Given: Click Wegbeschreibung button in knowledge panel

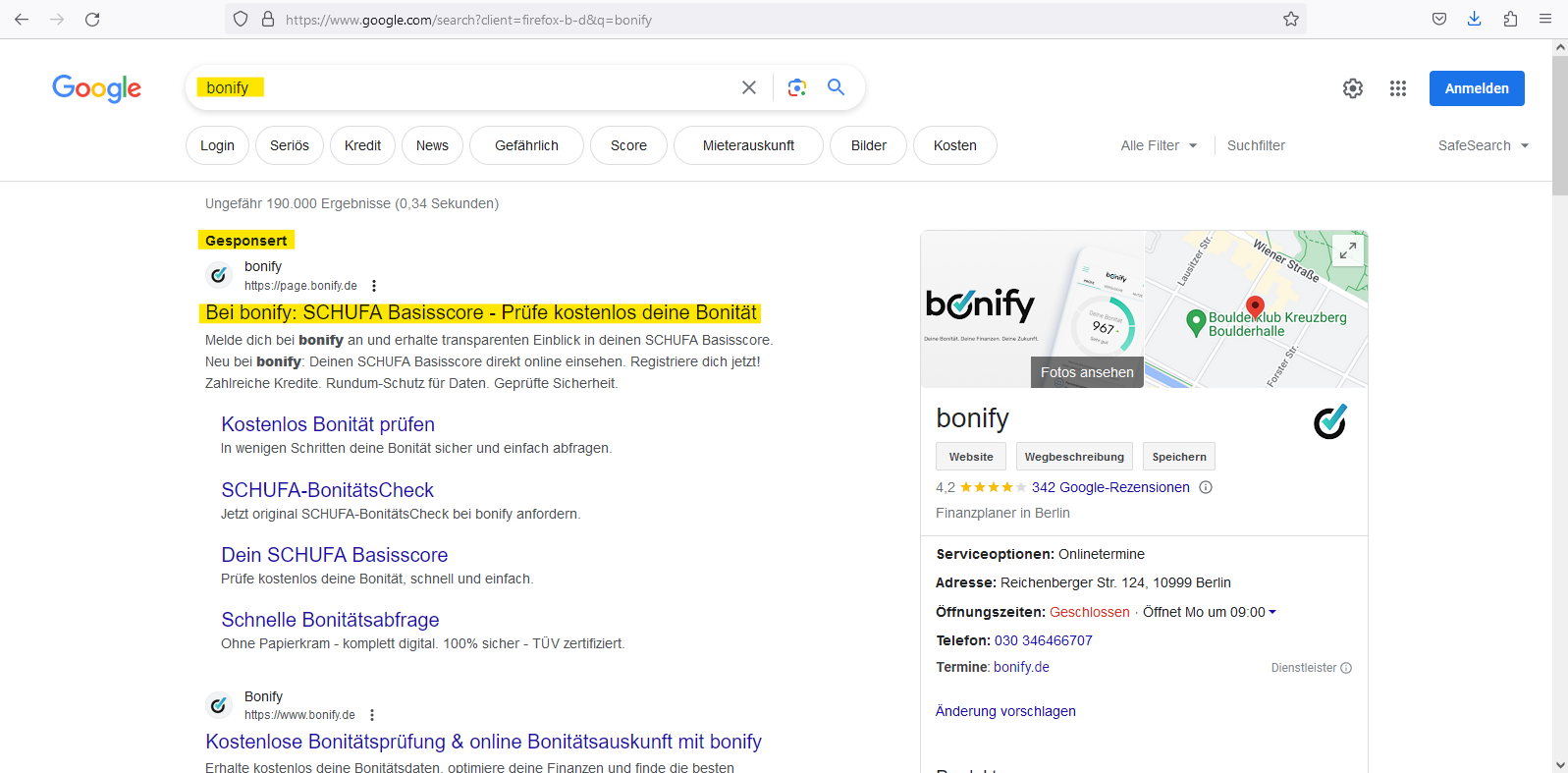Looking at the screenshot, I should click(x=1074, y=457).
